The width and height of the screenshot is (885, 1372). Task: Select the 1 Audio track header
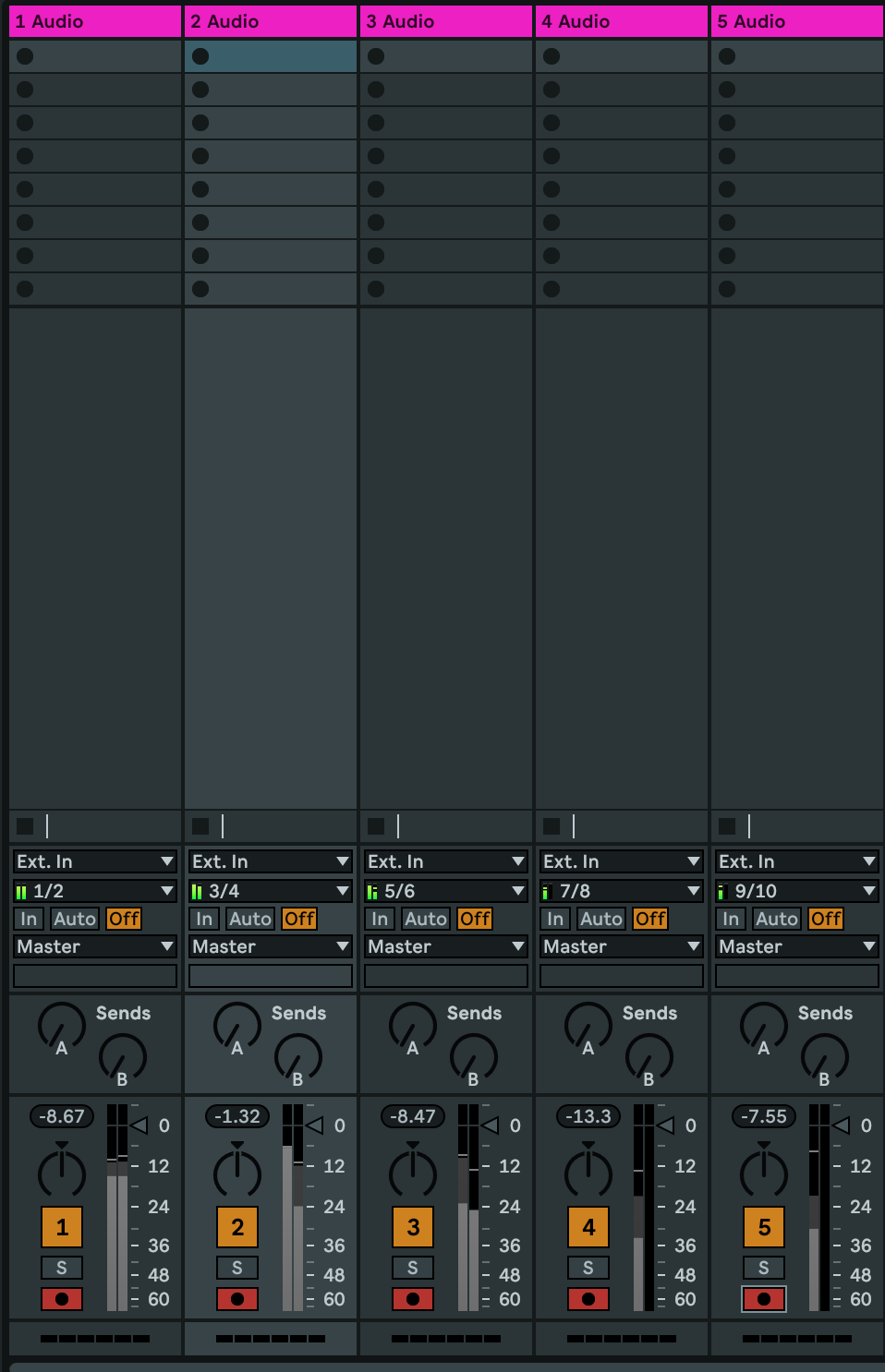[95, 21]
